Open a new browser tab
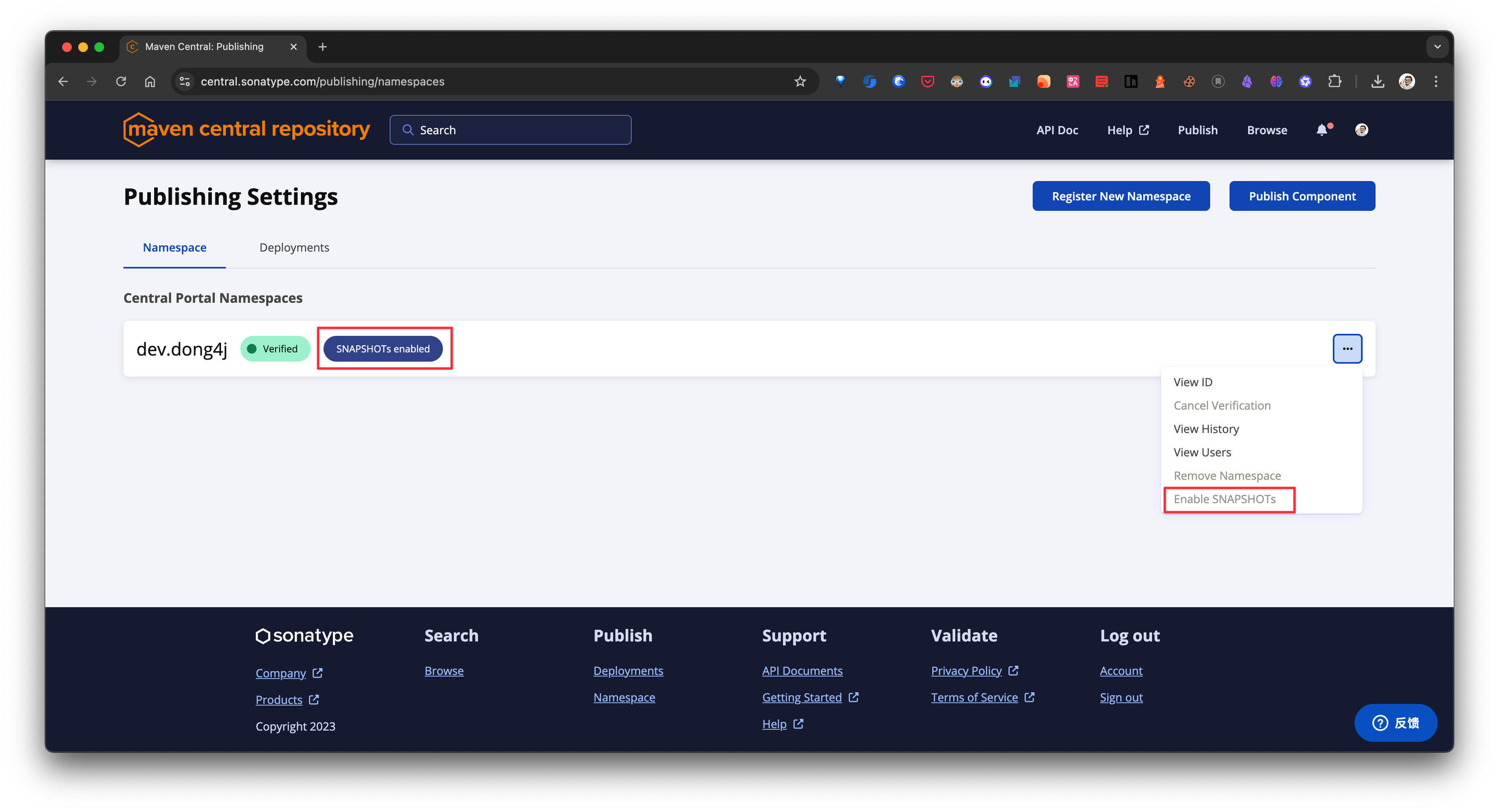The width and height of the screenshot is (1499, 812). pyautogui.click(x=322, y=46)
